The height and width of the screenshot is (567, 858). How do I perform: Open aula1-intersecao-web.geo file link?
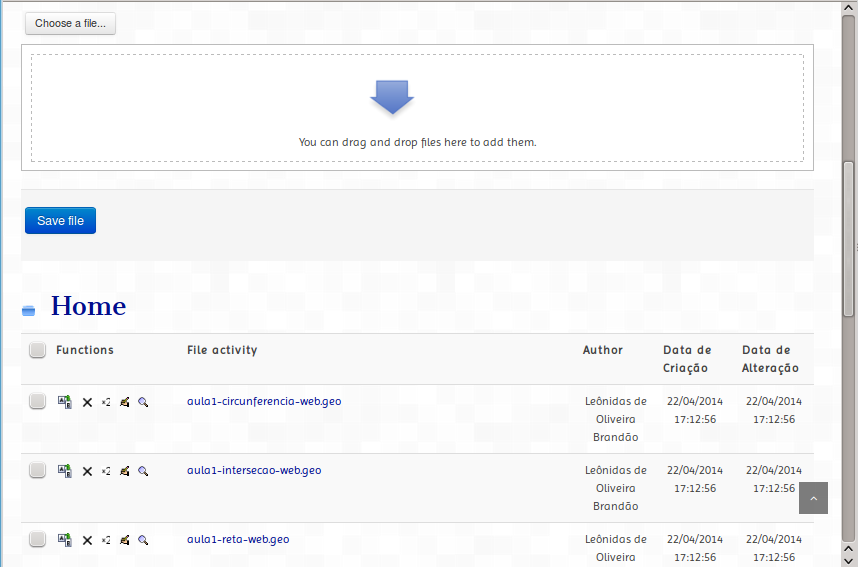pyautogui.click(x=254, y=470)
